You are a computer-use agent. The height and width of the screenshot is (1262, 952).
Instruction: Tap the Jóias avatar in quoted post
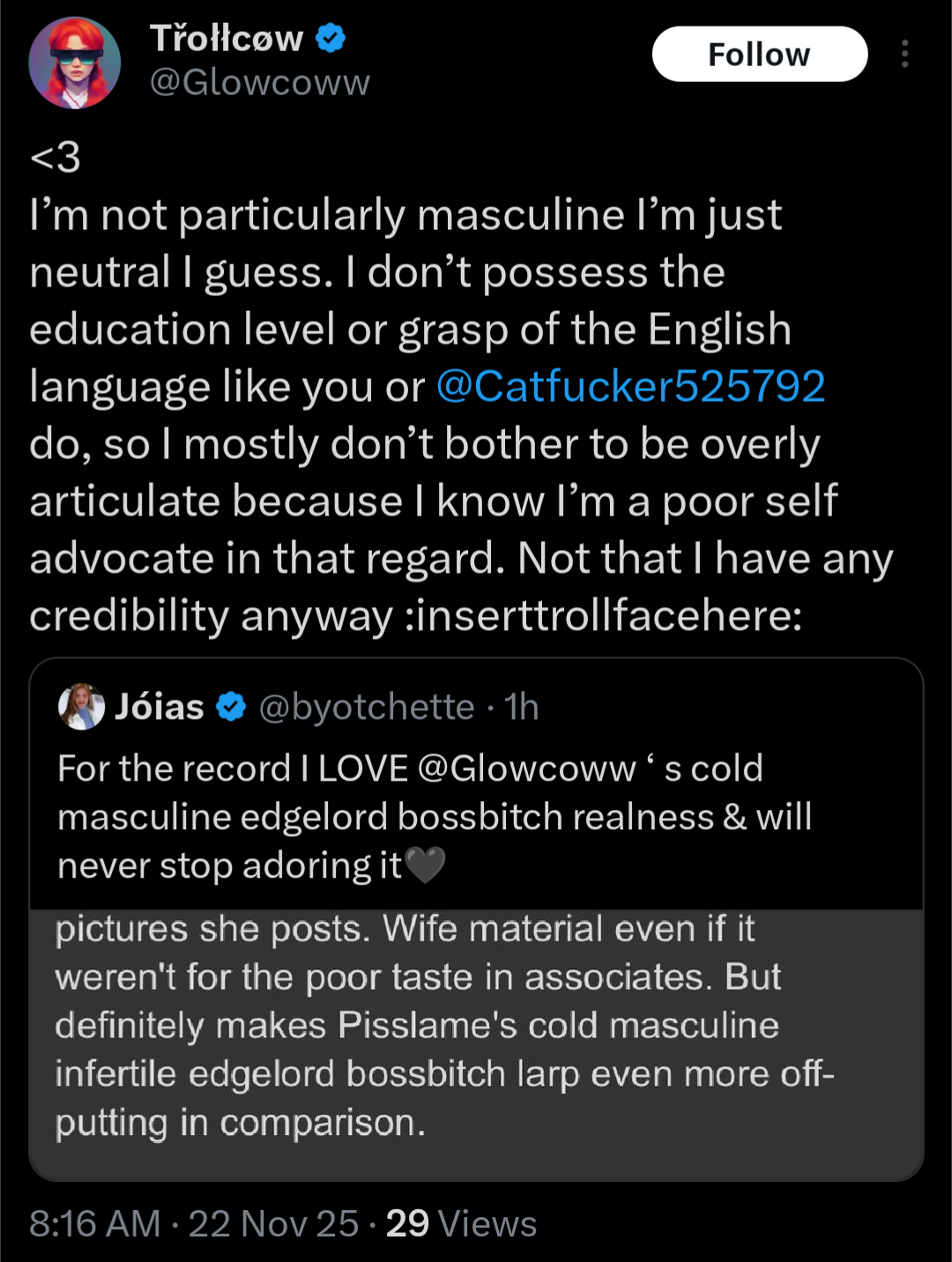coord(81,706)
